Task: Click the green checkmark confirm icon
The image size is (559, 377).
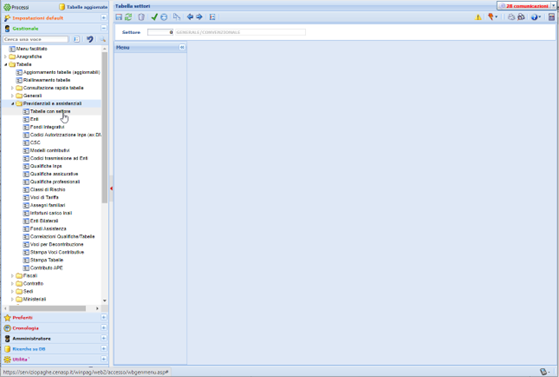Action: click(154, 17)
